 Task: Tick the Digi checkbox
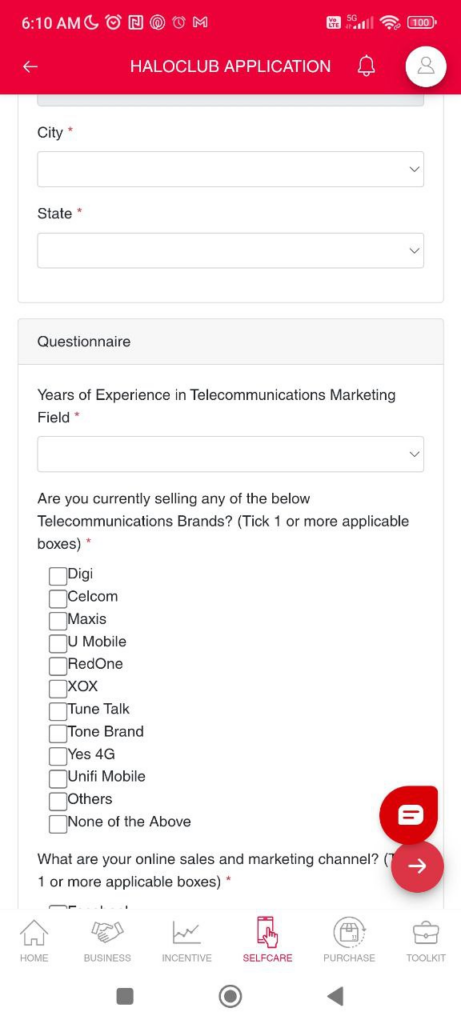coord(58,575)
